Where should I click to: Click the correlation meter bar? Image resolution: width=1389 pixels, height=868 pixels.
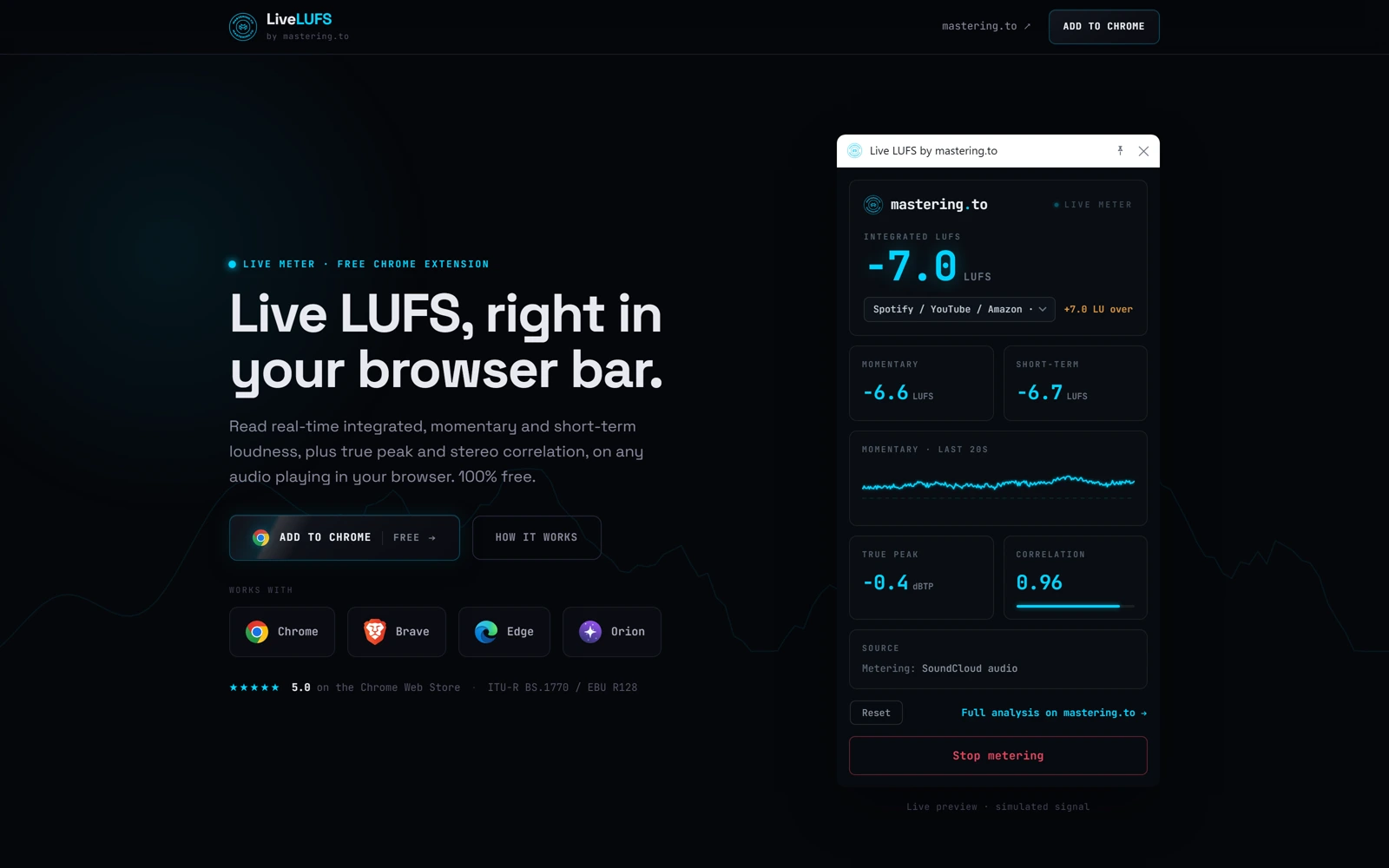pos(1075,606)
